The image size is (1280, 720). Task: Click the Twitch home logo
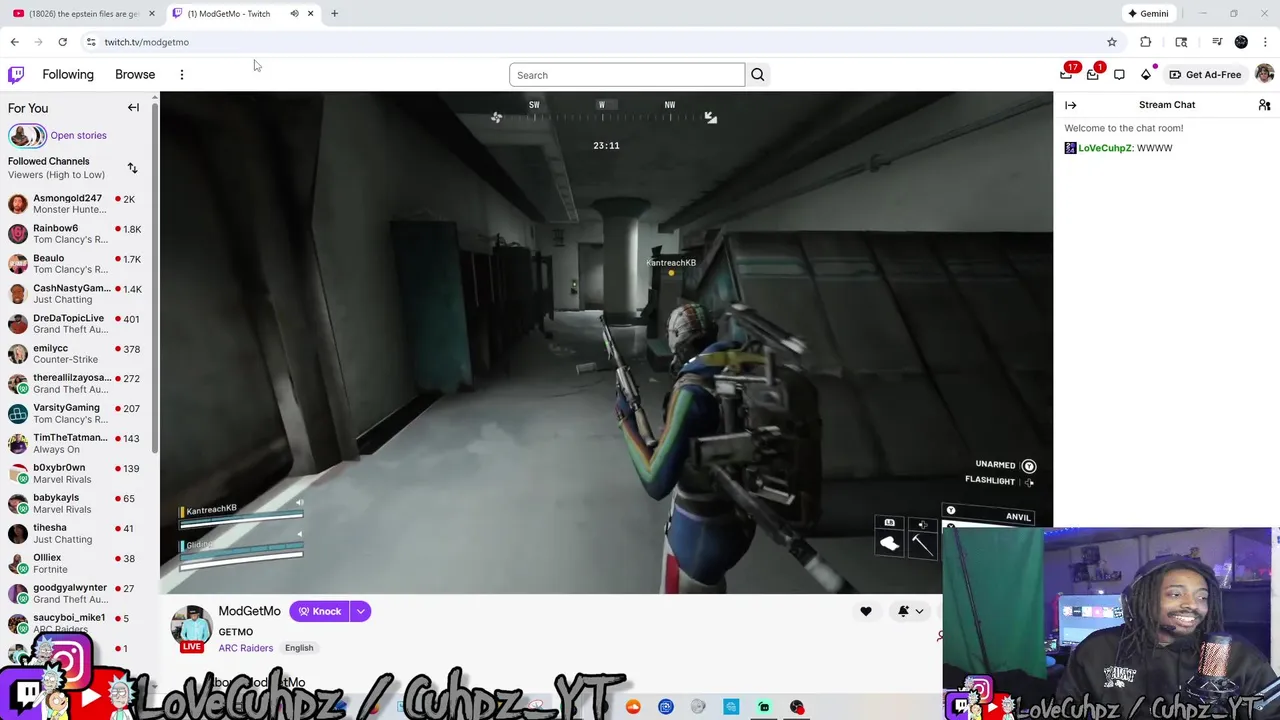tap(16, 75)
